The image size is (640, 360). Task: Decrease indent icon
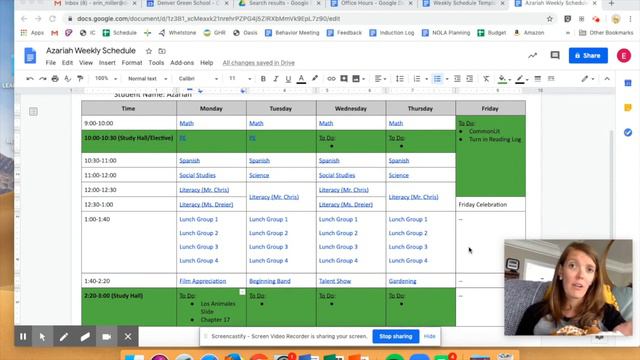[457, 79]
